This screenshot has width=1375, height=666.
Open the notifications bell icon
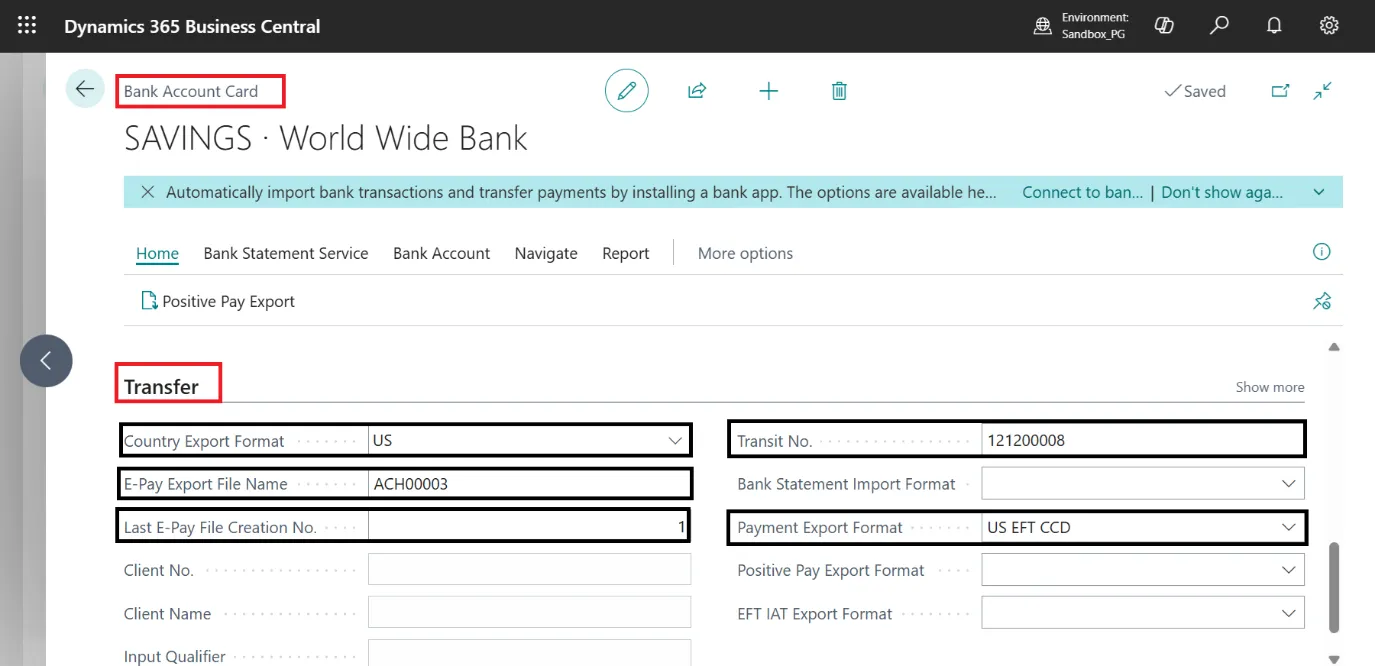pyautogui.click(x=1274, y=26)
